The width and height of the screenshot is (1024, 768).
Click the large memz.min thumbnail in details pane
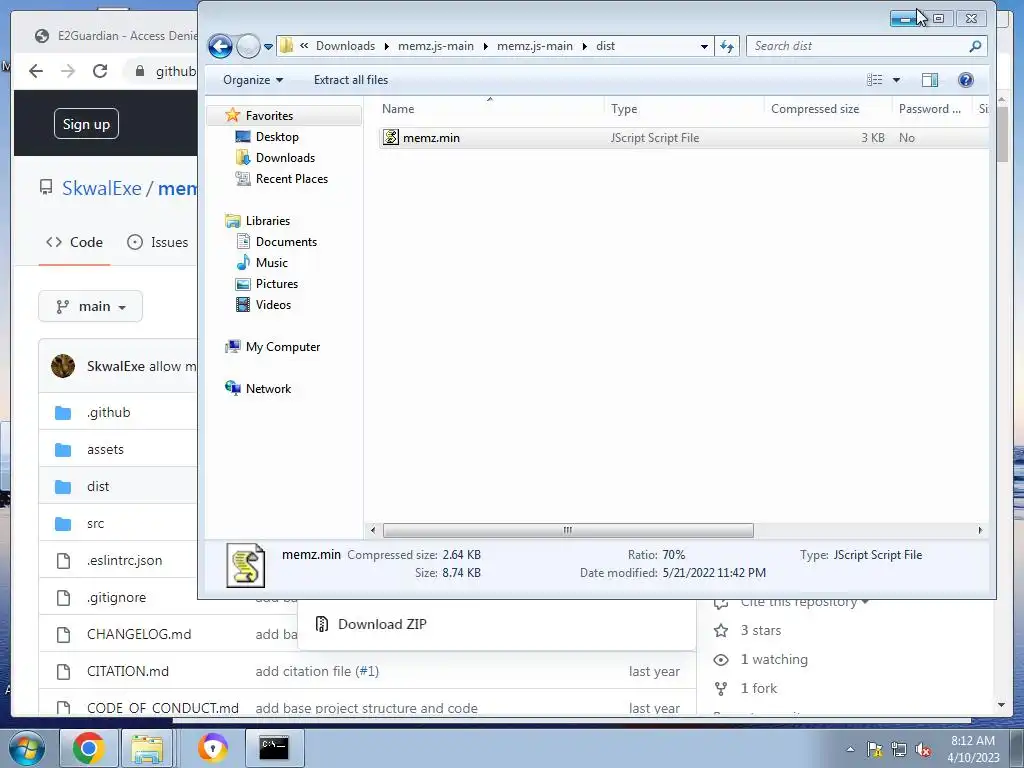click(246, 566)
